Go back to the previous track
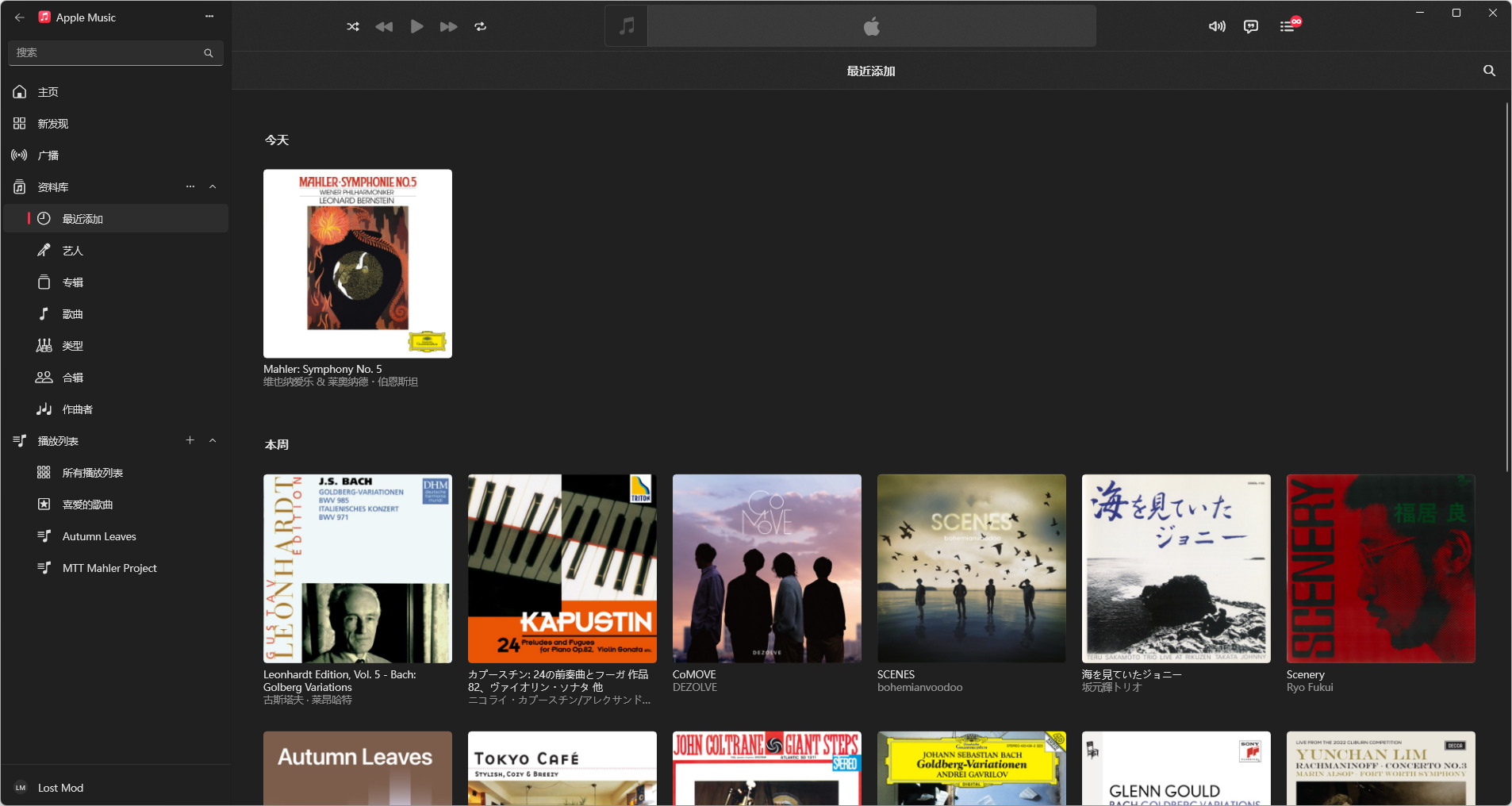The height and width of the screenshot is (806, 1512). [384, 26]
